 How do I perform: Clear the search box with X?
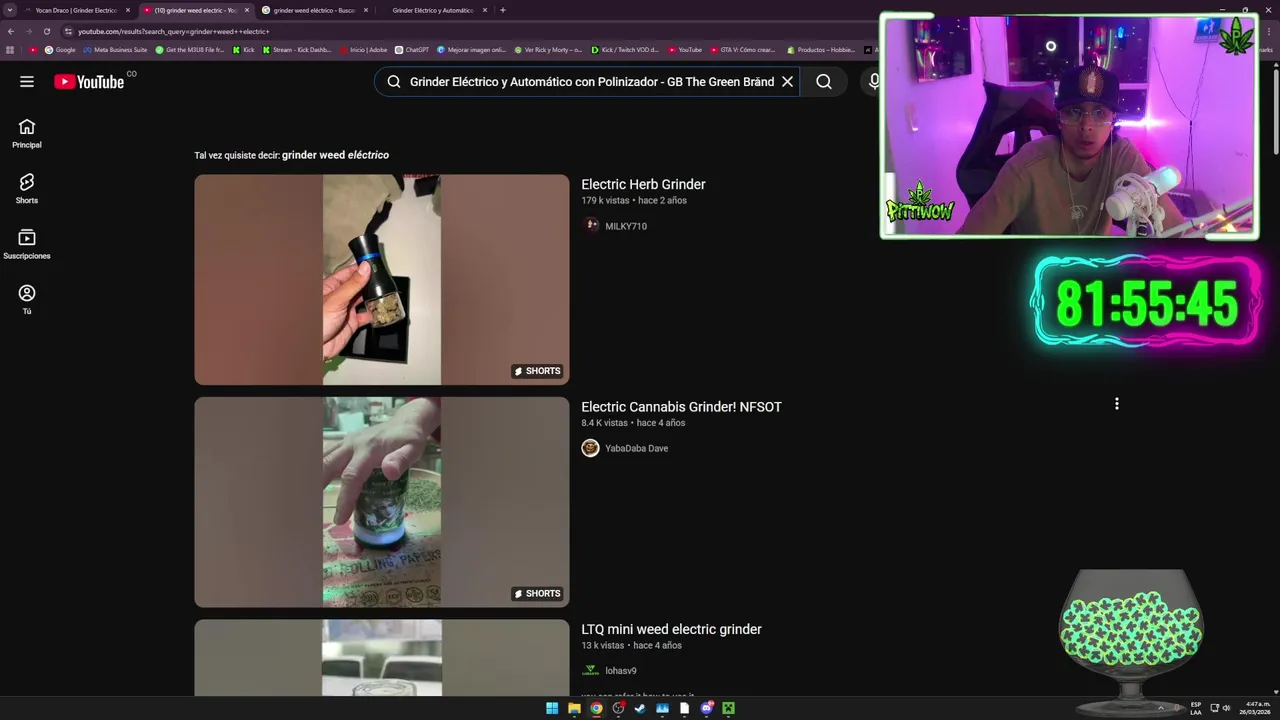coord(787,82)
